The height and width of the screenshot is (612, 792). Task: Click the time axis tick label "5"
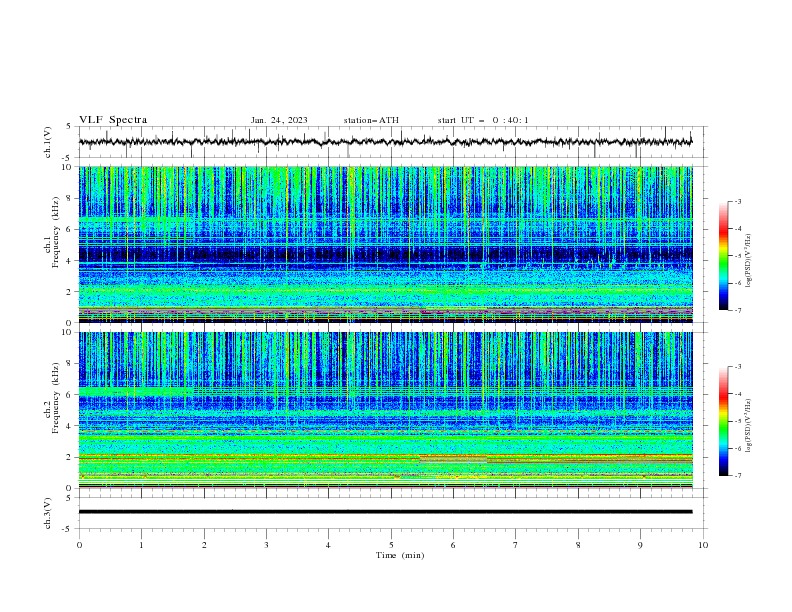click(391, 545)
